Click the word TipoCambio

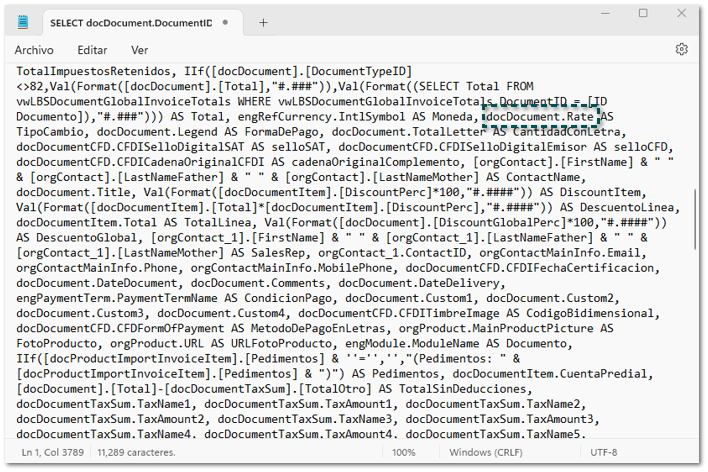click(50, 132)
